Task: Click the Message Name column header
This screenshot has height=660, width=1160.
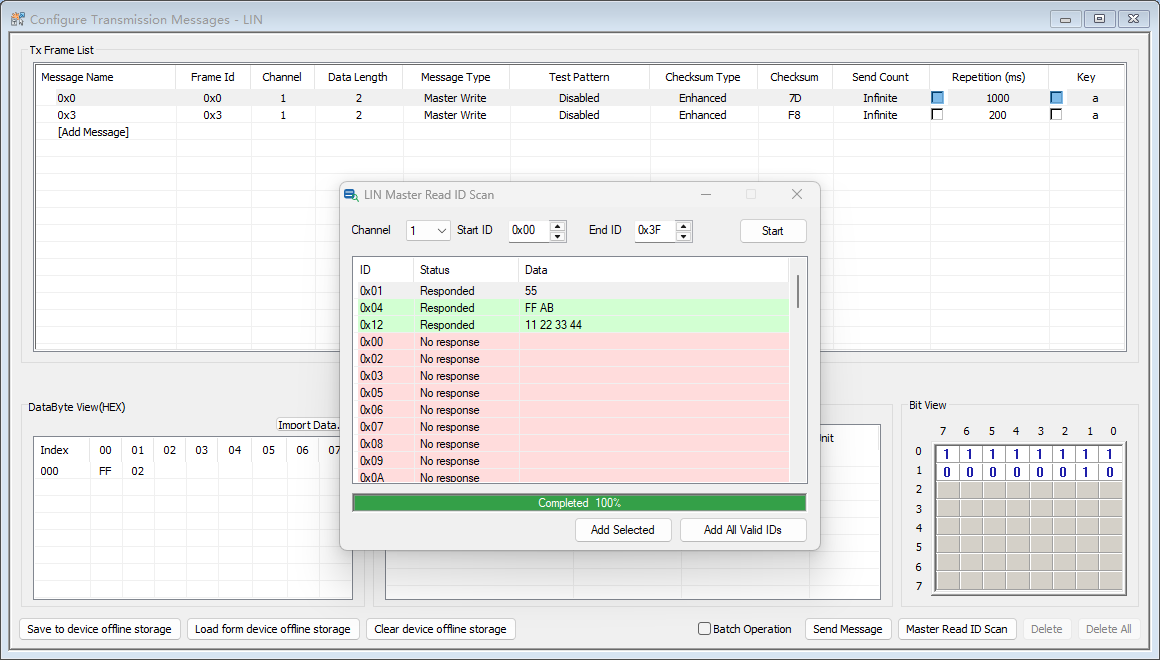Action: 106,77
